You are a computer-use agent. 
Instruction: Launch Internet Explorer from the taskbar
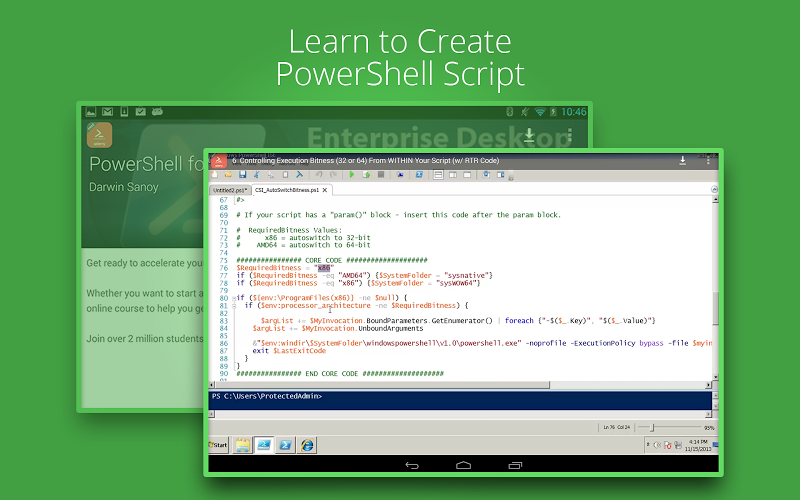(x=307, y=445)
